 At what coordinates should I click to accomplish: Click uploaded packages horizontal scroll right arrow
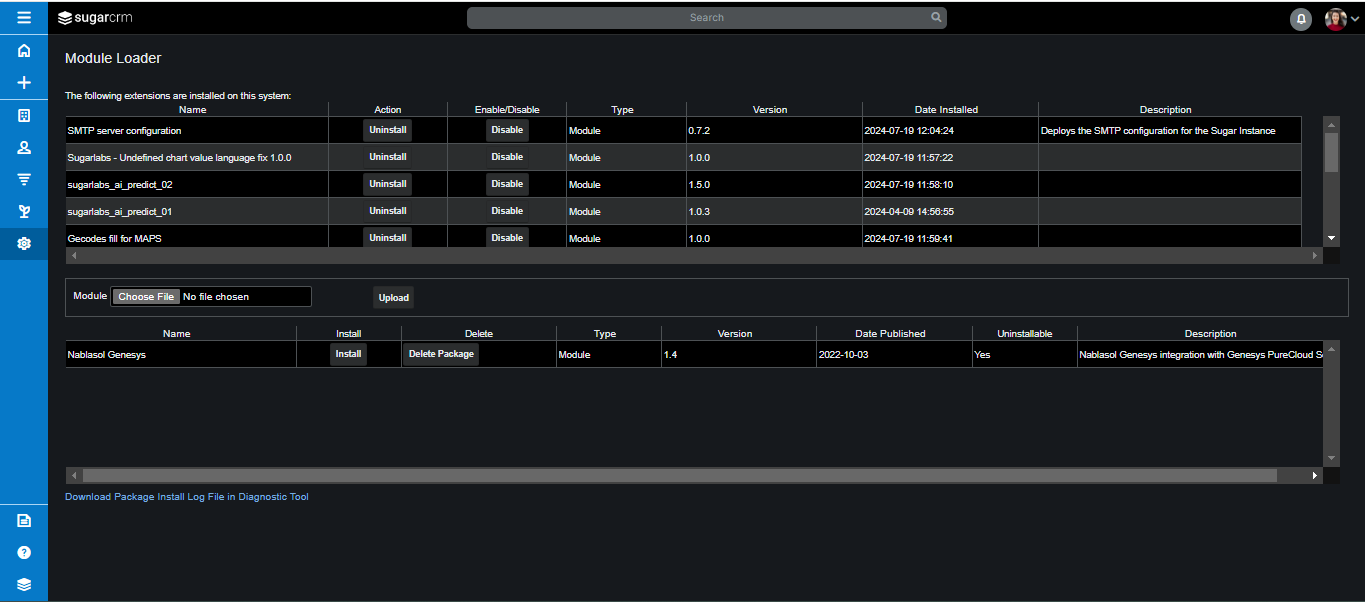tap(1315, 476)
